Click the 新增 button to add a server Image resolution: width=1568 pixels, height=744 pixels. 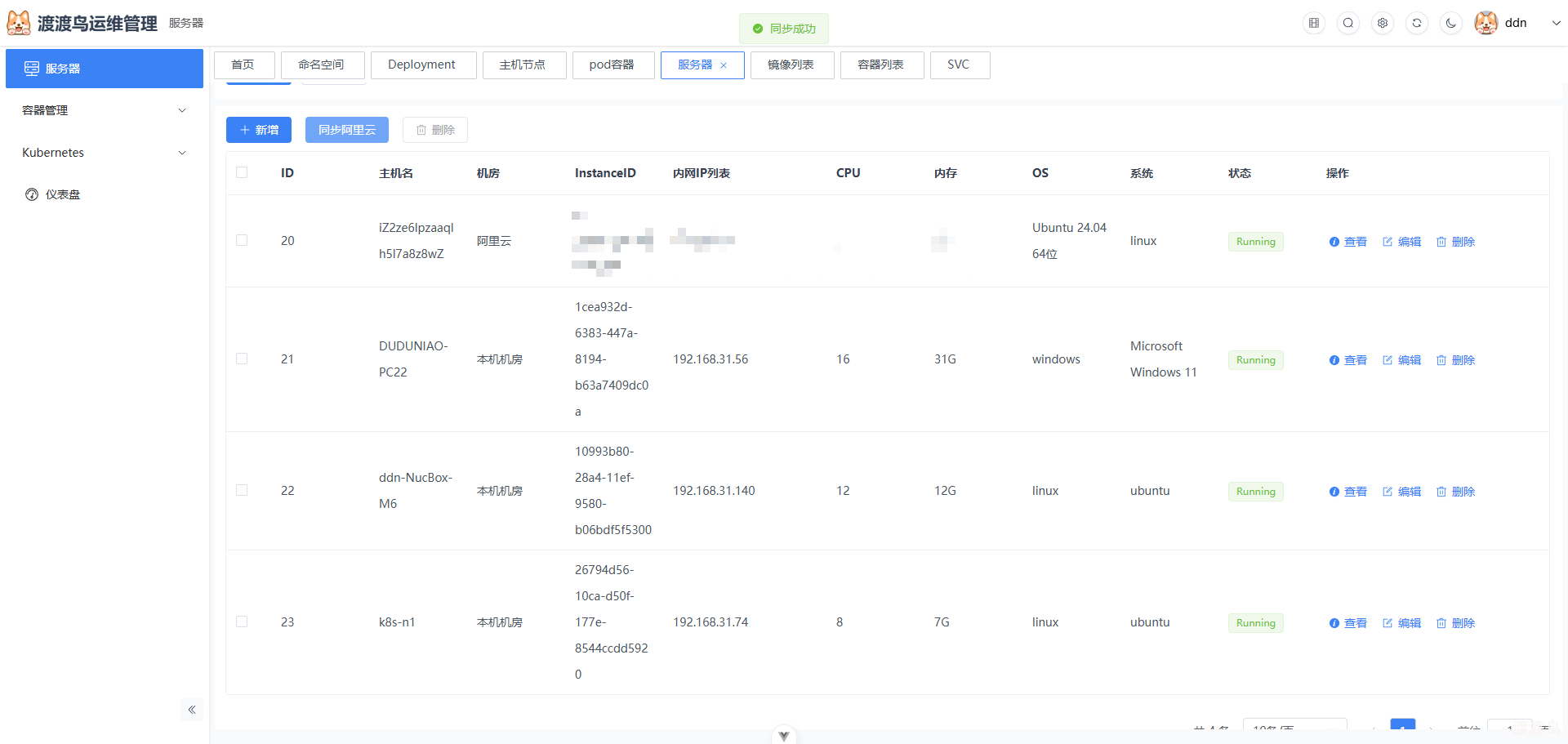[258, 129]
